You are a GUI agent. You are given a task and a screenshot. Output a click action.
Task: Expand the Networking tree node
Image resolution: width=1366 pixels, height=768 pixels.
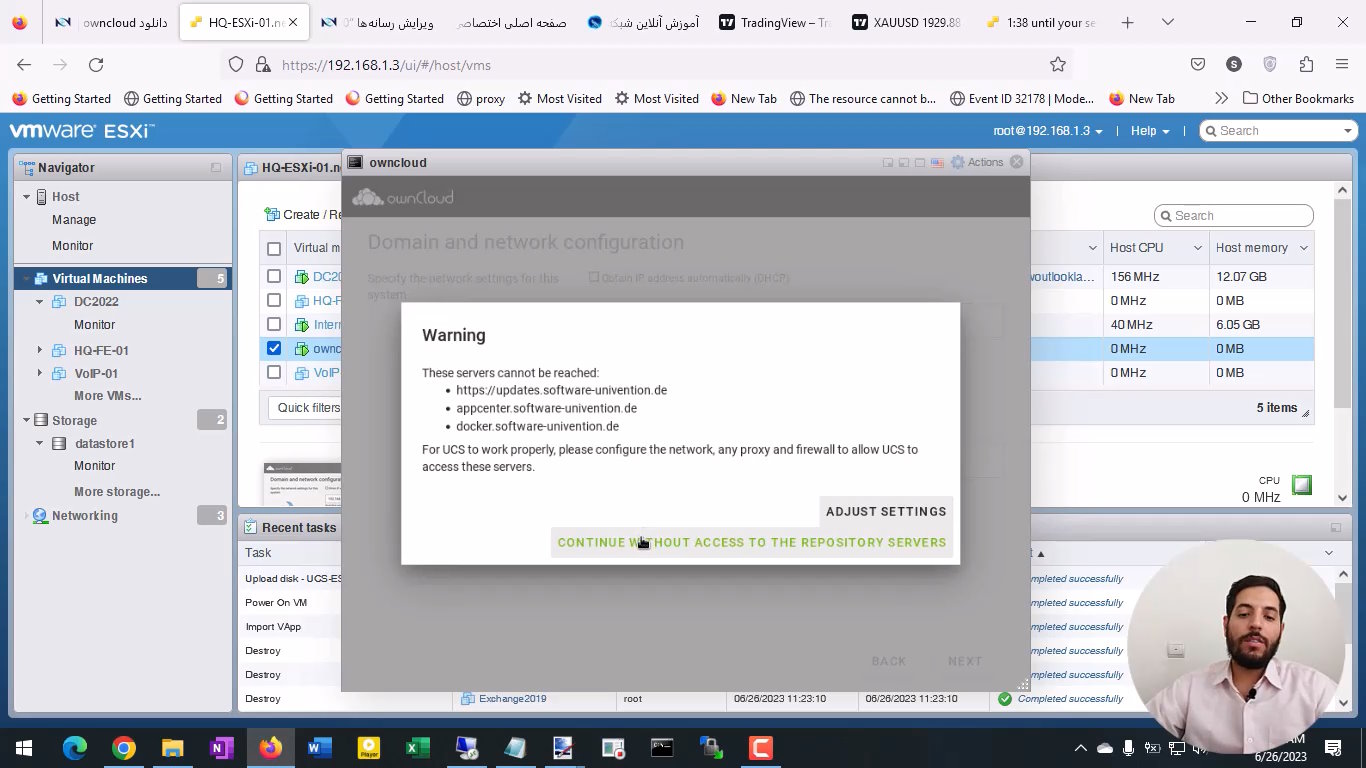pyautogui.click(x=27, y=516)
